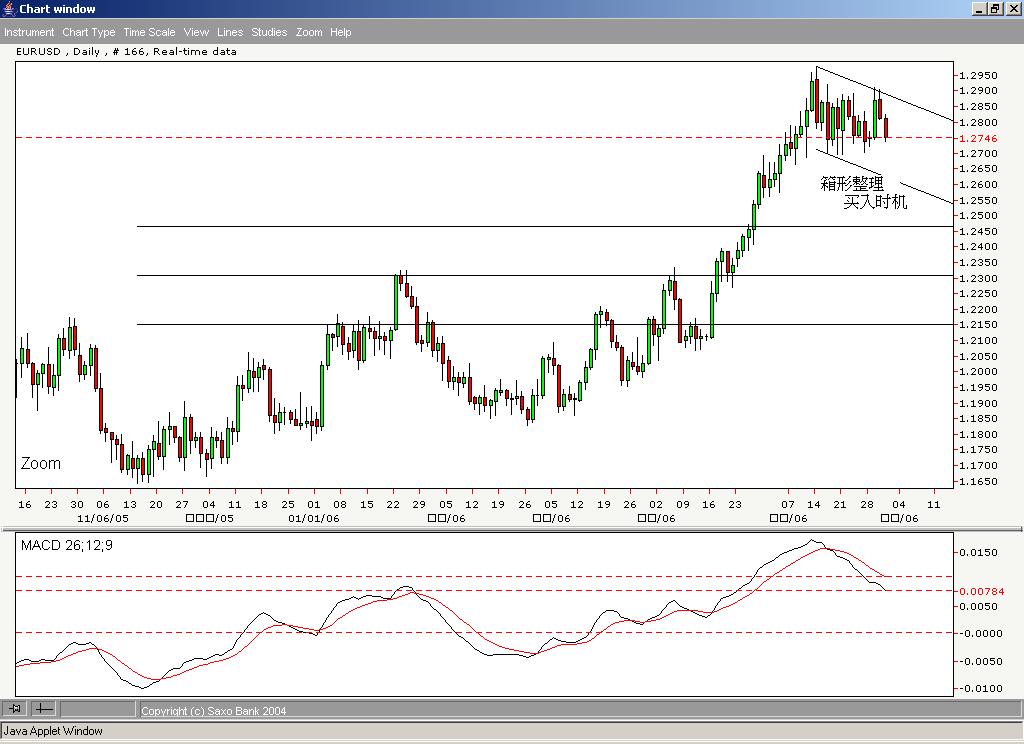This screenshot has height=744, width=1024.
Task: Open the Help menu
Action: (x=340, y=32)
